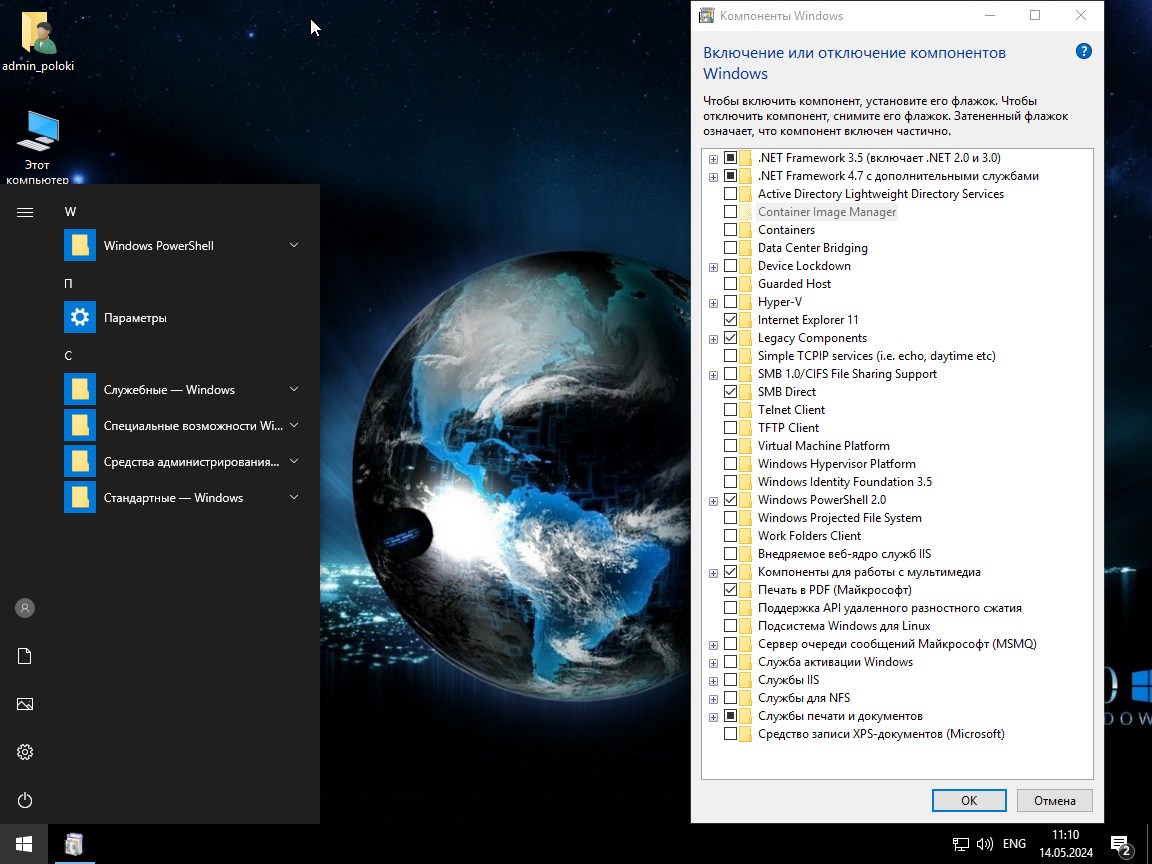Click the volume icon in the system tray
This screenshot has height=864, width=1152.
tap(985, 843)
